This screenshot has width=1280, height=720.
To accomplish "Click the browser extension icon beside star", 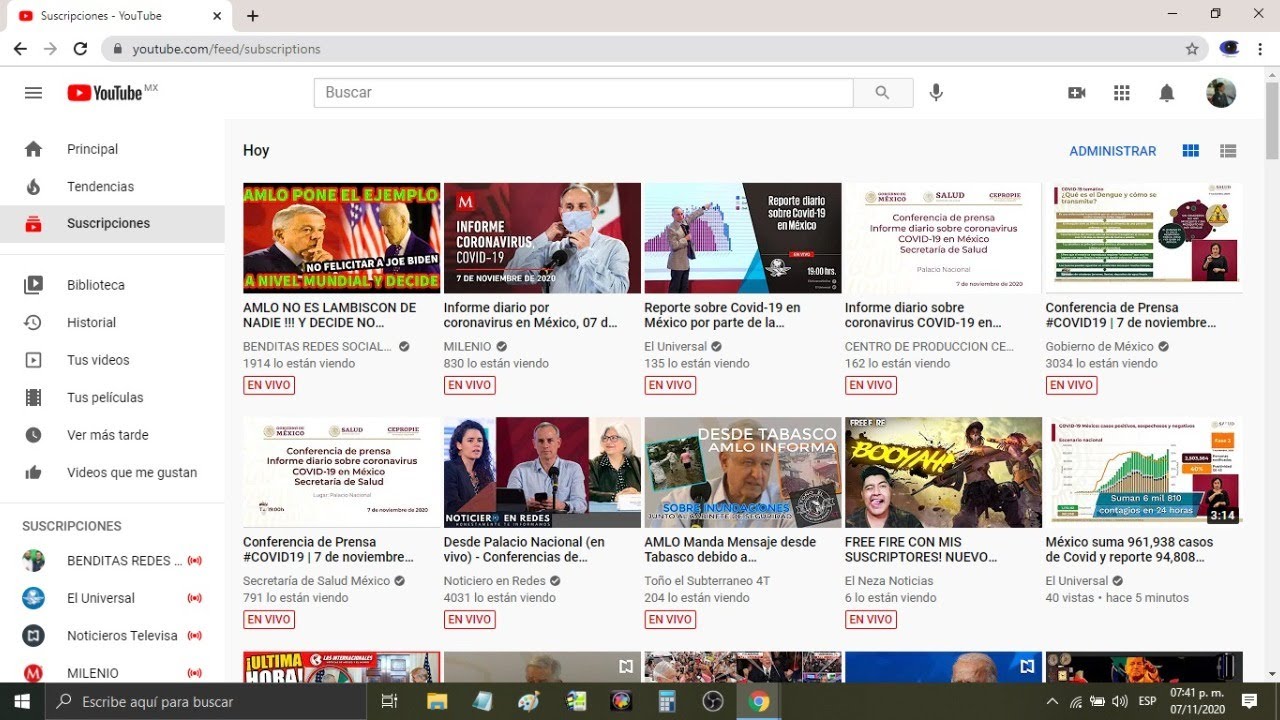I will [1230, 49].
